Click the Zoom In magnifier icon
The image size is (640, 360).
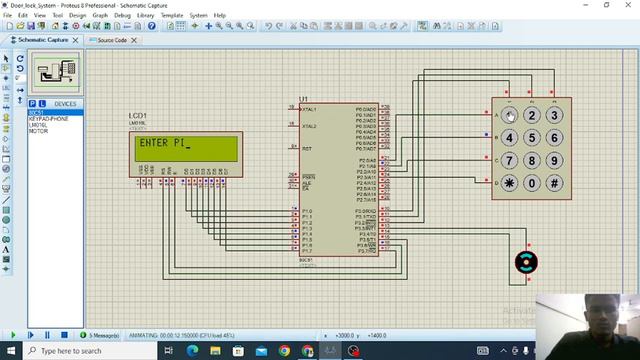pyautogui.click(x=219, y=26)
